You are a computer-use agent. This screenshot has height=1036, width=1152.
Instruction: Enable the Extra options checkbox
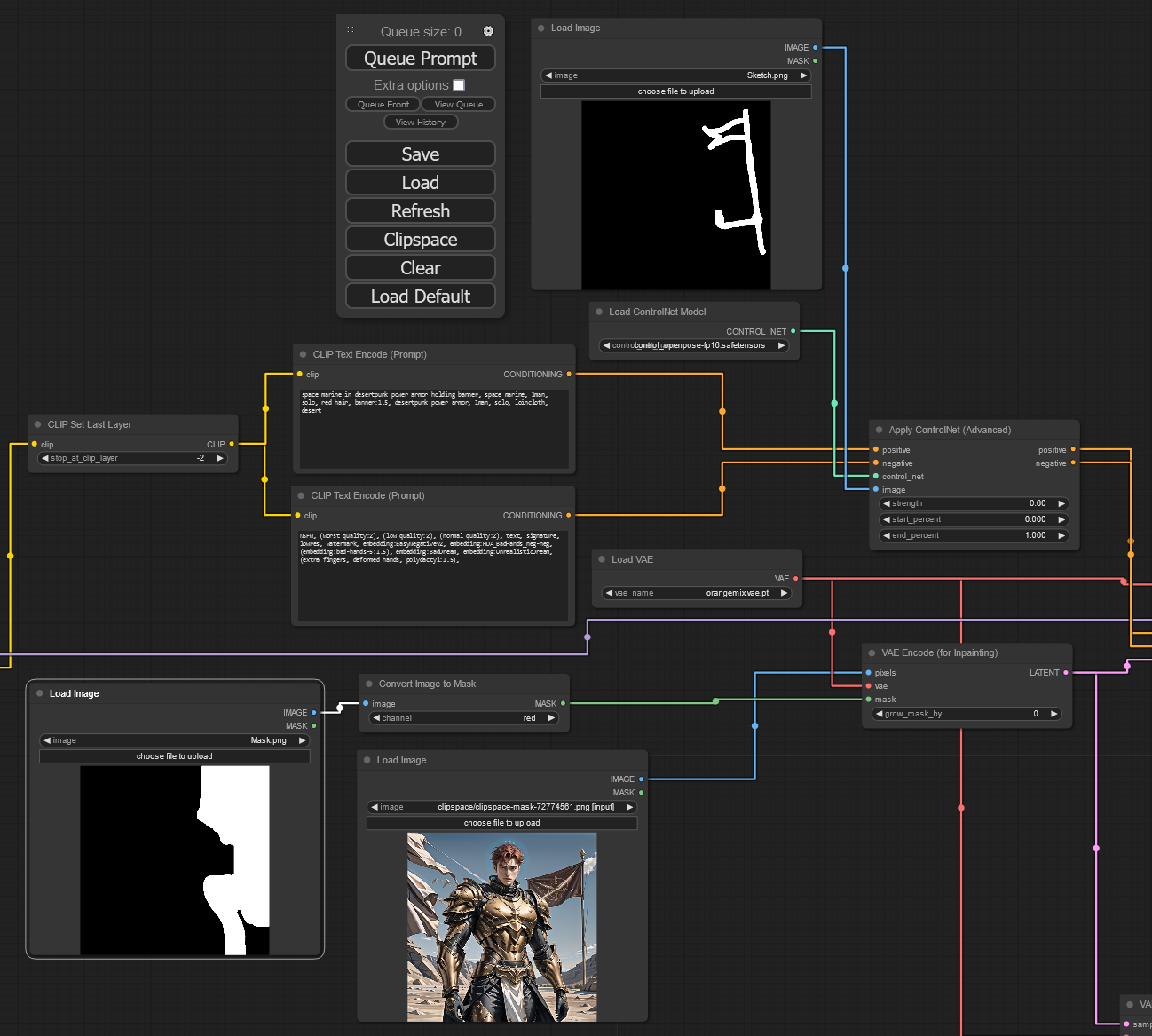pos(459,85)
